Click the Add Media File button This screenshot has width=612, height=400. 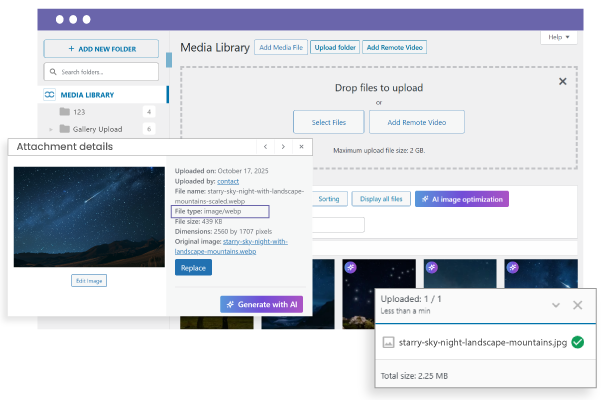(x=281, y=47)
